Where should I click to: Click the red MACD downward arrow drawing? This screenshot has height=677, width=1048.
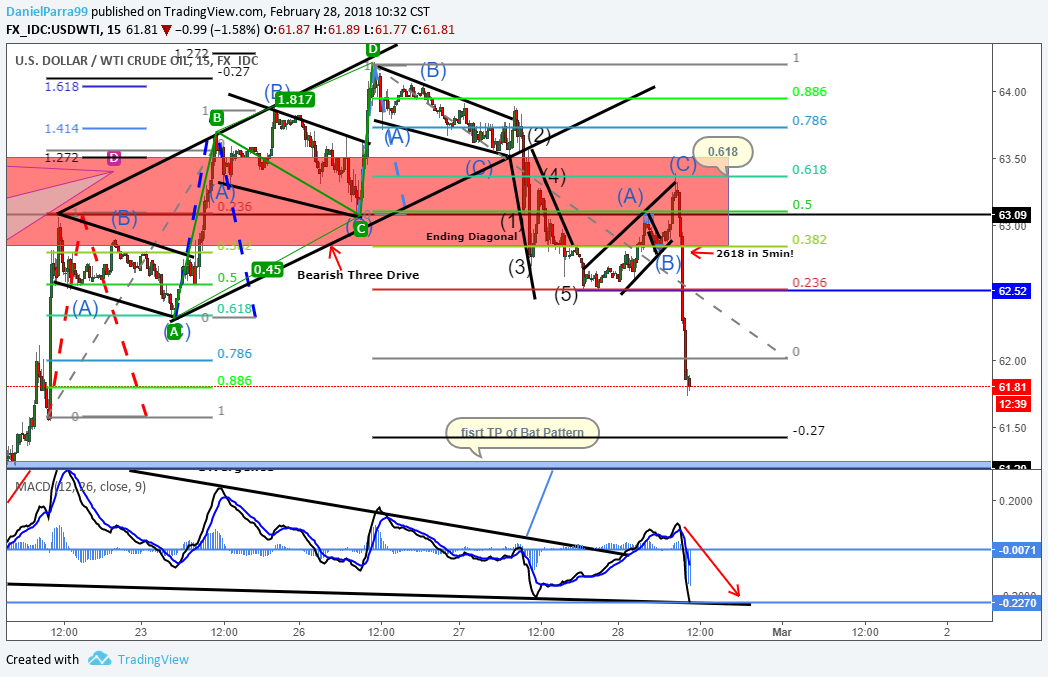tap(712, 561)
